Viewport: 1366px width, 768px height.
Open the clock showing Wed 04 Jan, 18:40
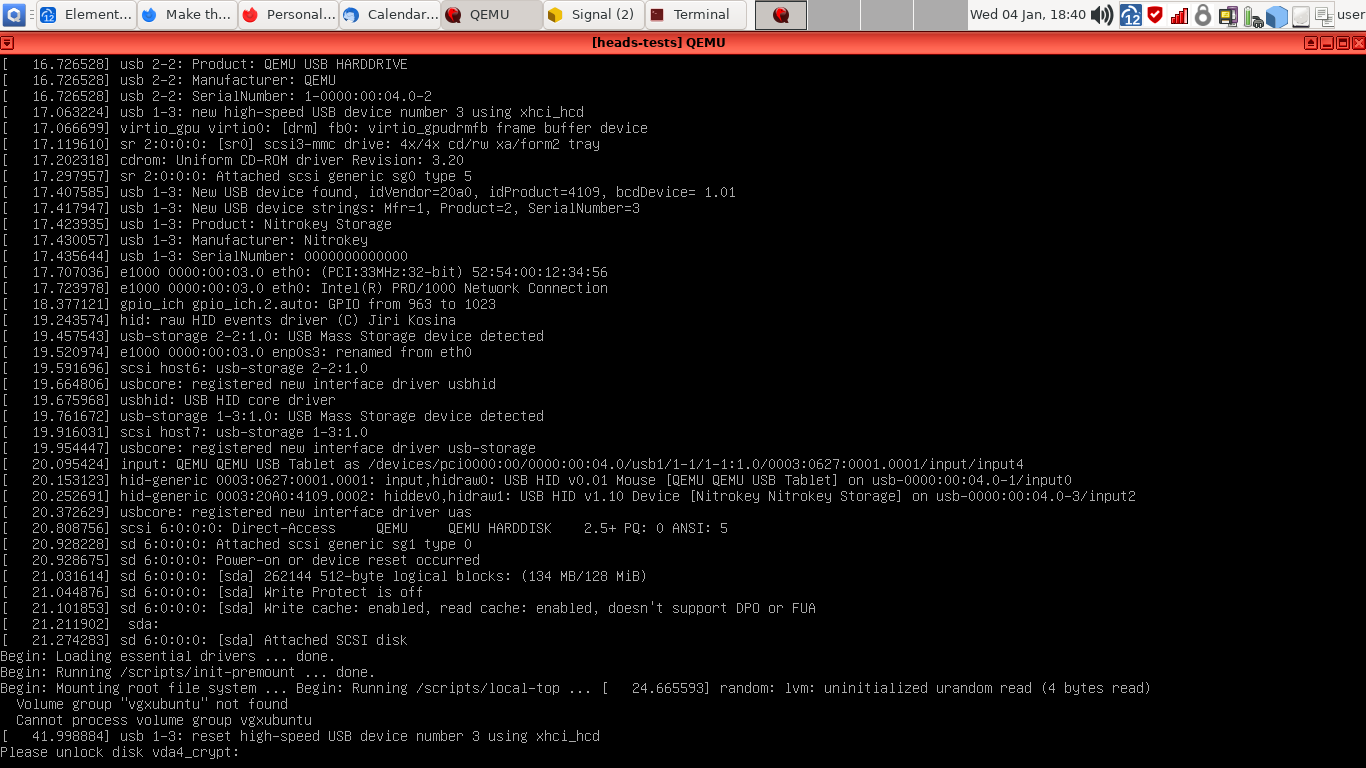[1028, 15]
